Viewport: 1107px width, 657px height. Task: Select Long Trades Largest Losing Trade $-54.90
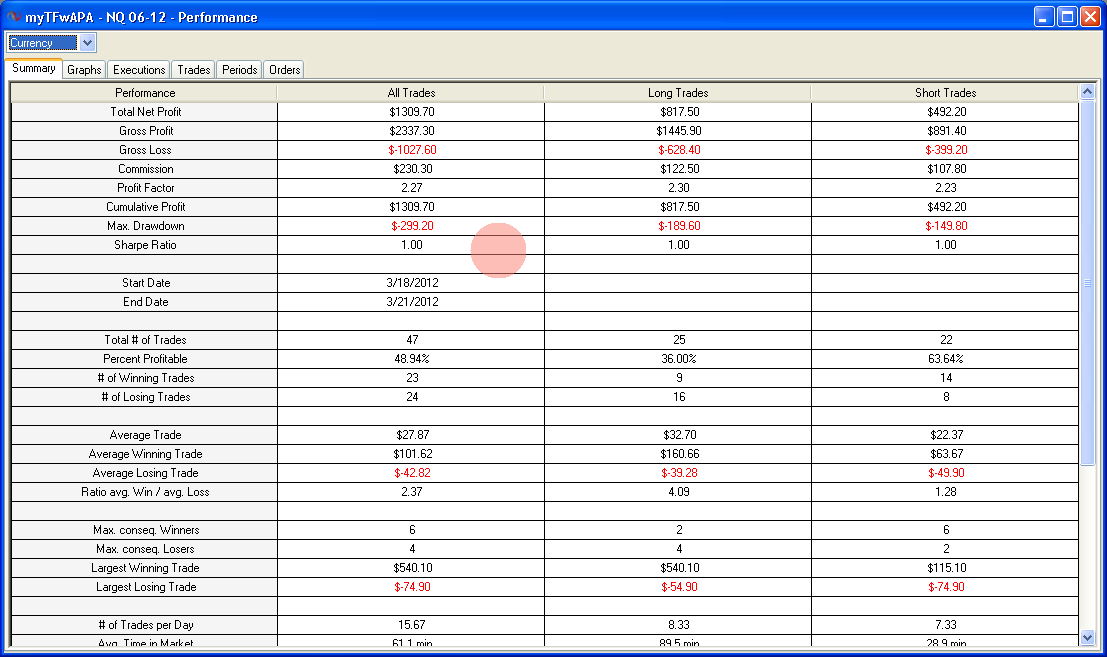[x=678, y=588]
